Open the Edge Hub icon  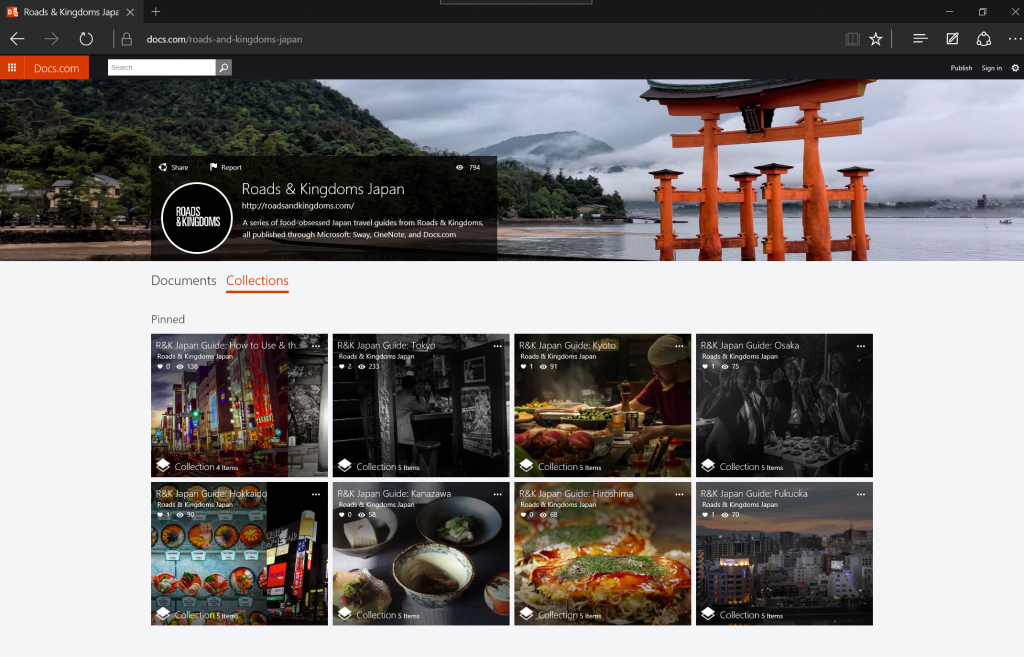pyautogui.click(x=920, y=39)
